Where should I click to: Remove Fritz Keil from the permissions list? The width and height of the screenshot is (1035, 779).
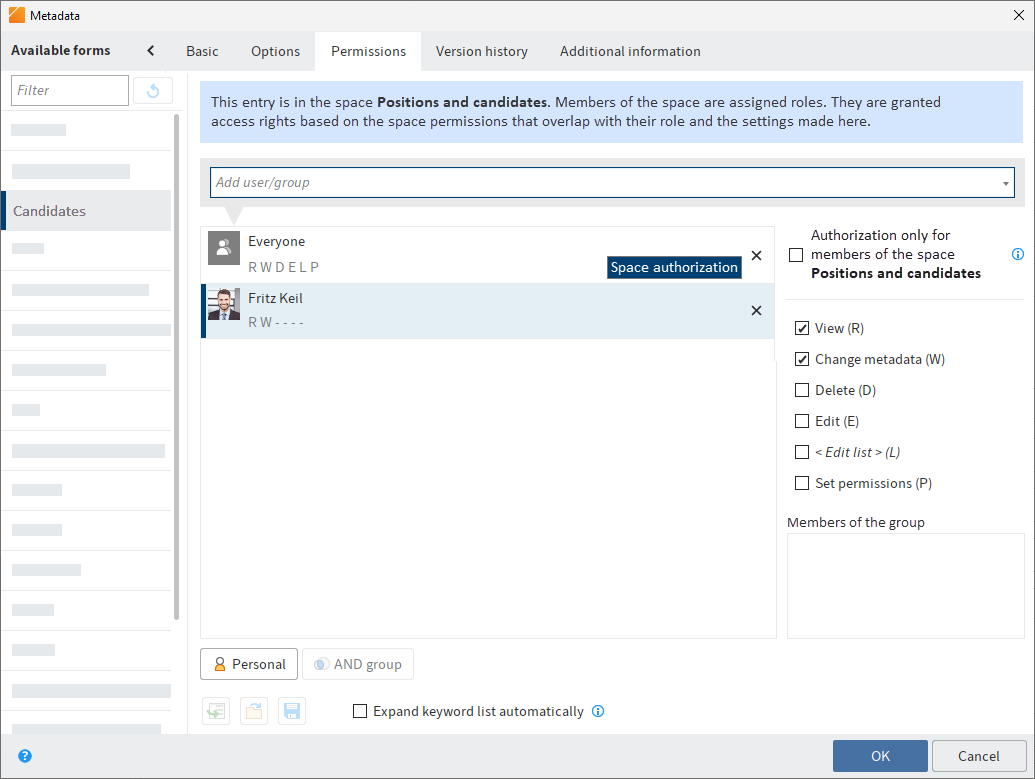click(756, 310)
